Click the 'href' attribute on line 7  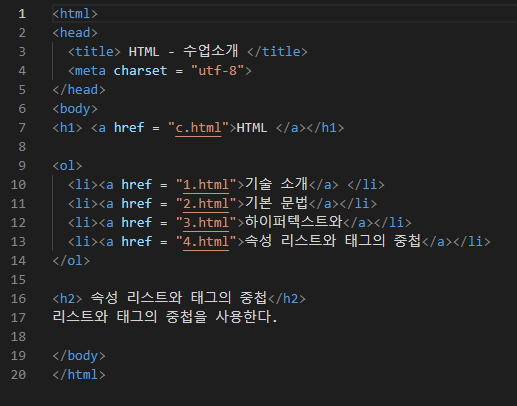(x=129, y=128)
